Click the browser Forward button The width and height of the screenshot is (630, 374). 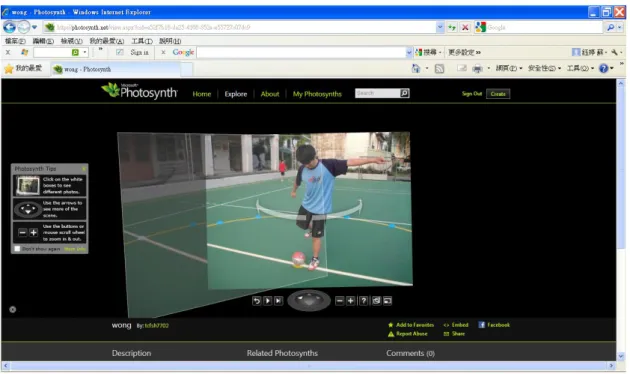point(24,27)
